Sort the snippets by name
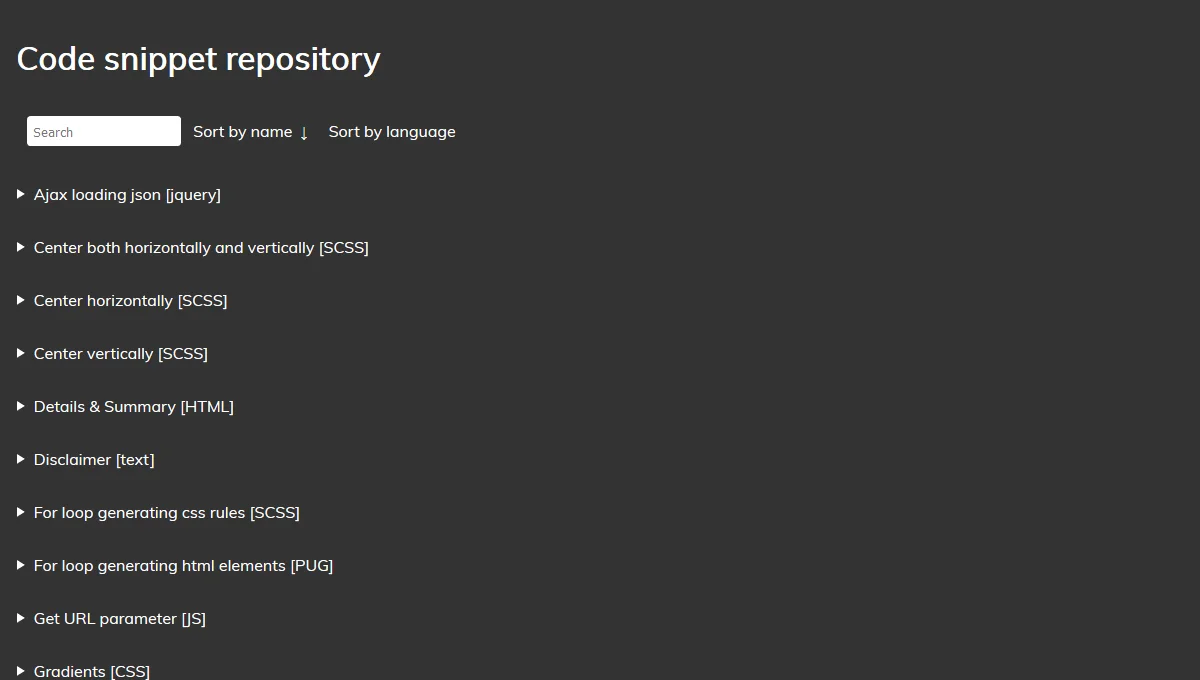1200x680 pixels. (242, 131)
